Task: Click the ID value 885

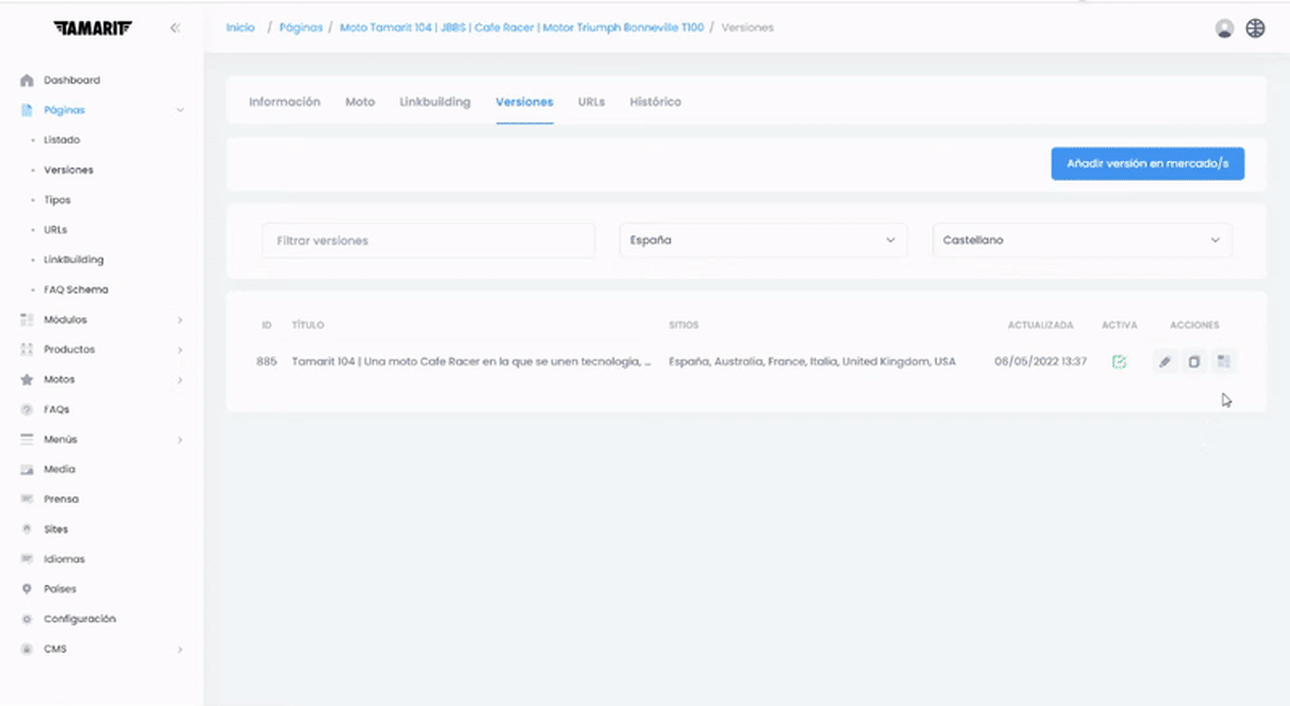Action: click(266, 362)
